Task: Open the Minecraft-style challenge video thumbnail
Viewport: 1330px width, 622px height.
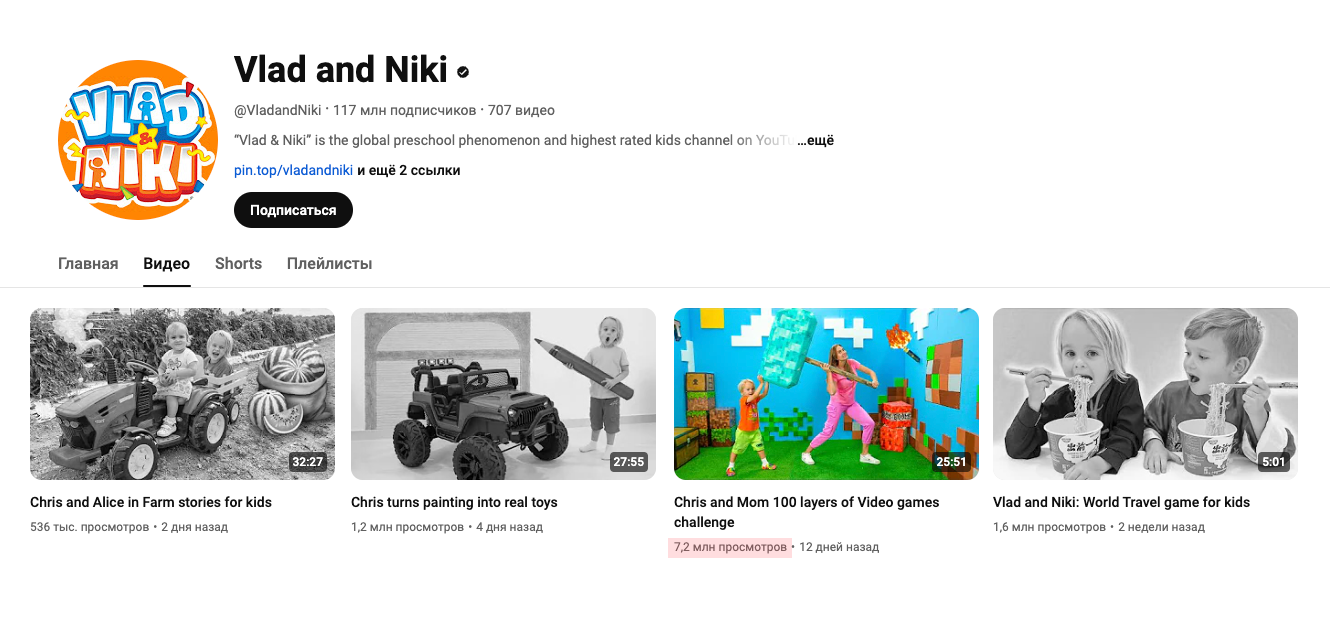Action: pos(826,394)
